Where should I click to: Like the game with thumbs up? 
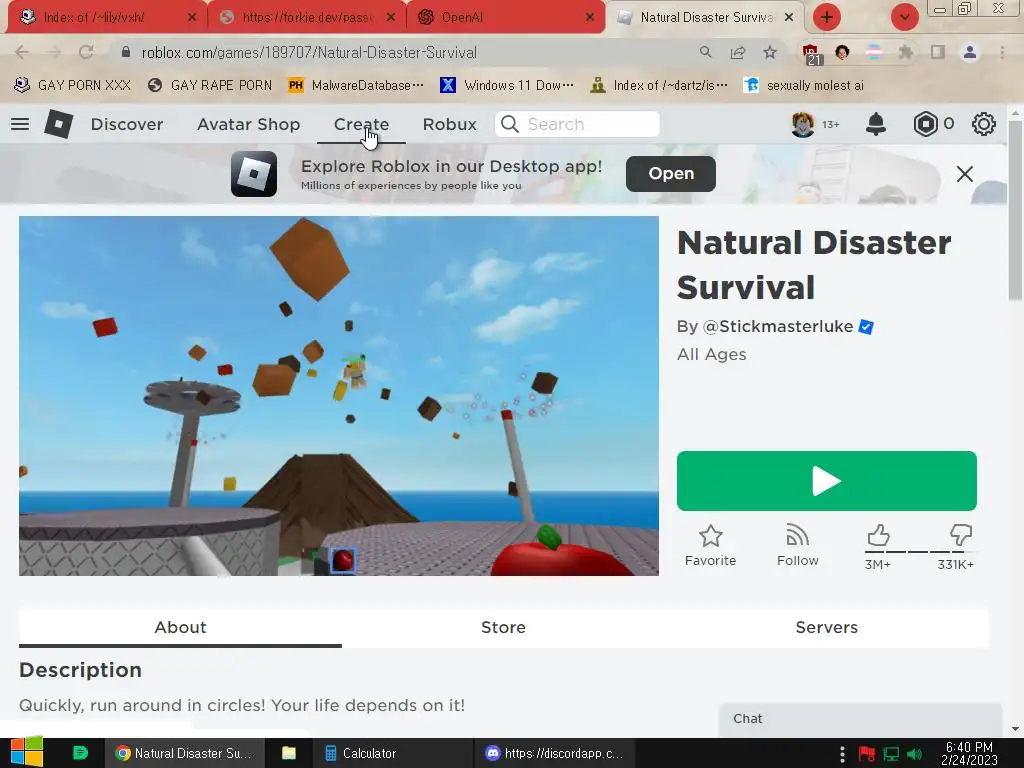click(x=878, y=536)
